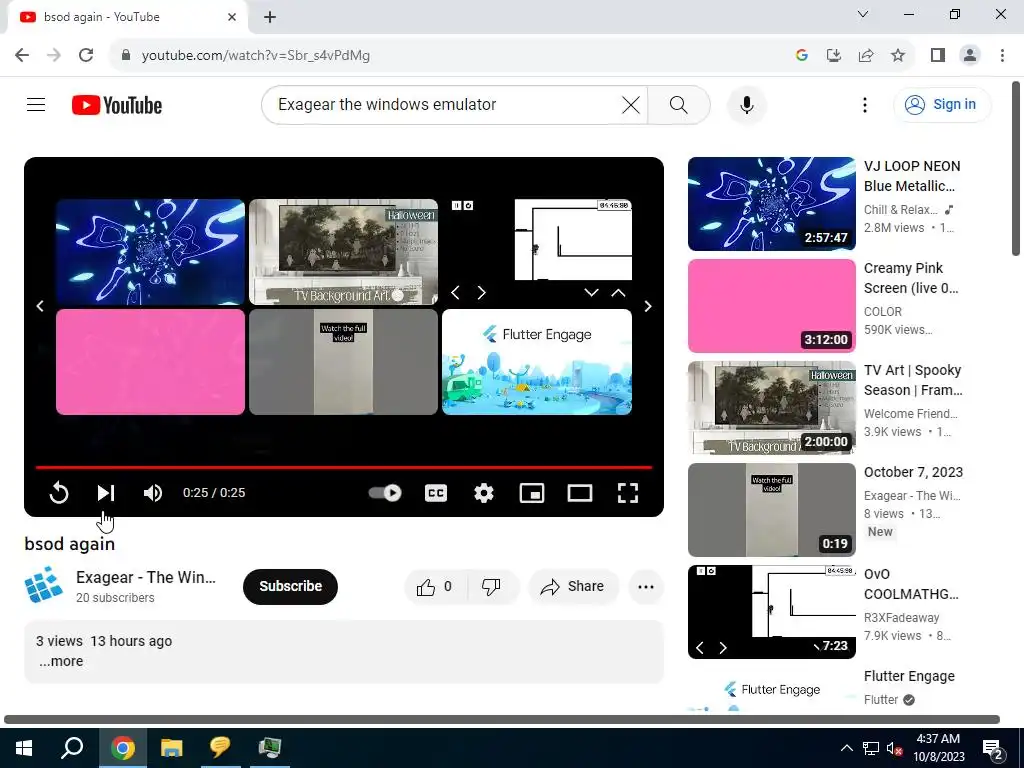Click the red video progress bar
This screenshot has width=1024, height=768.
coord(344,468)
